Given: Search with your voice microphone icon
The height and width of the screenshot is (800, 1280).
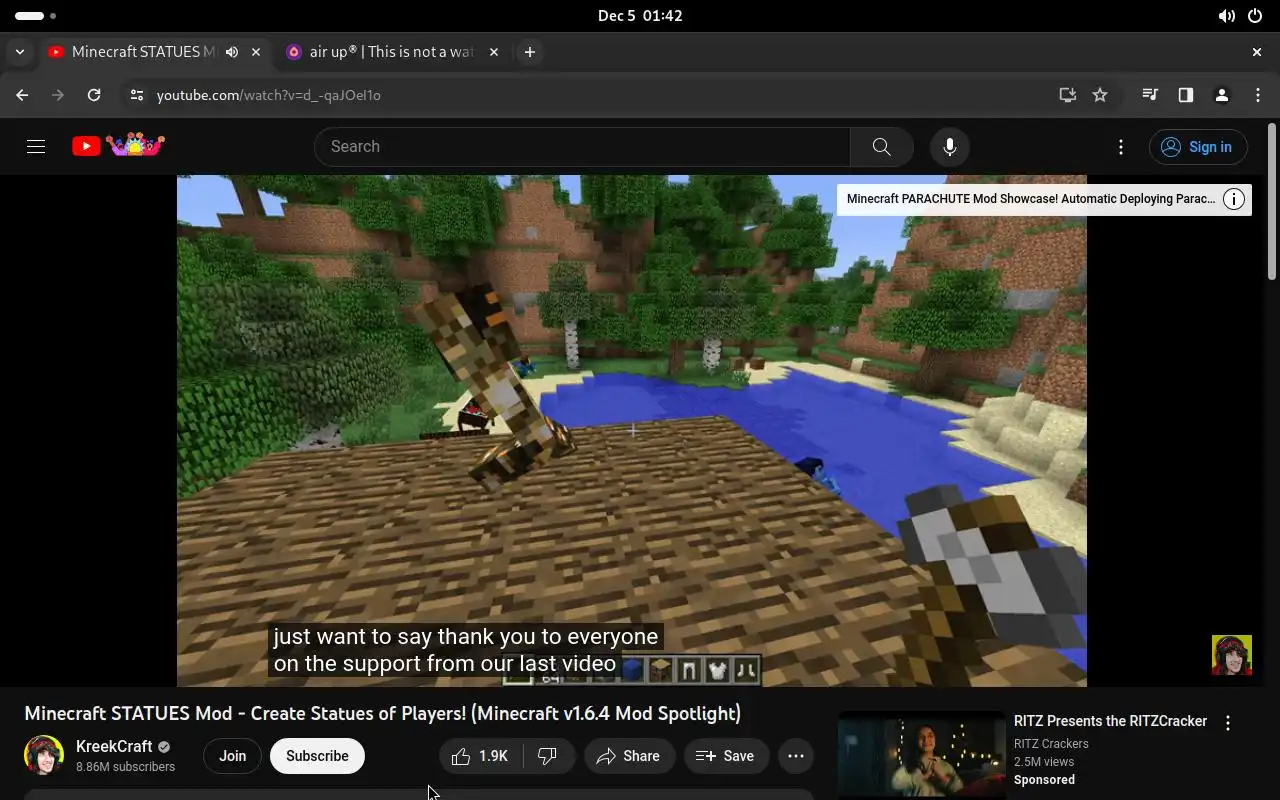Looking at the screenshot, I should click(x=949, y=147).
